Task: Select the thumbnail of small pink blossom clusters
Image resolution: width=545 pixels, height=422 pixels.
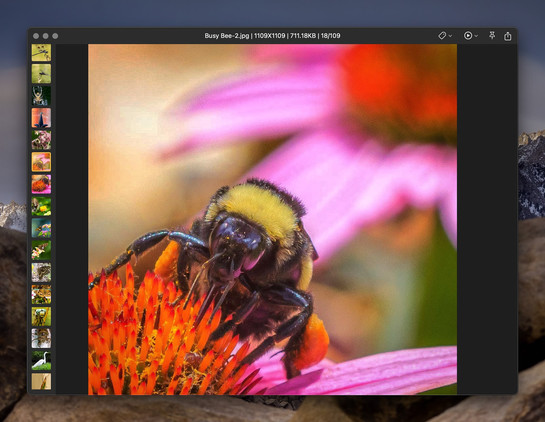Action: [x=41, y=140]
